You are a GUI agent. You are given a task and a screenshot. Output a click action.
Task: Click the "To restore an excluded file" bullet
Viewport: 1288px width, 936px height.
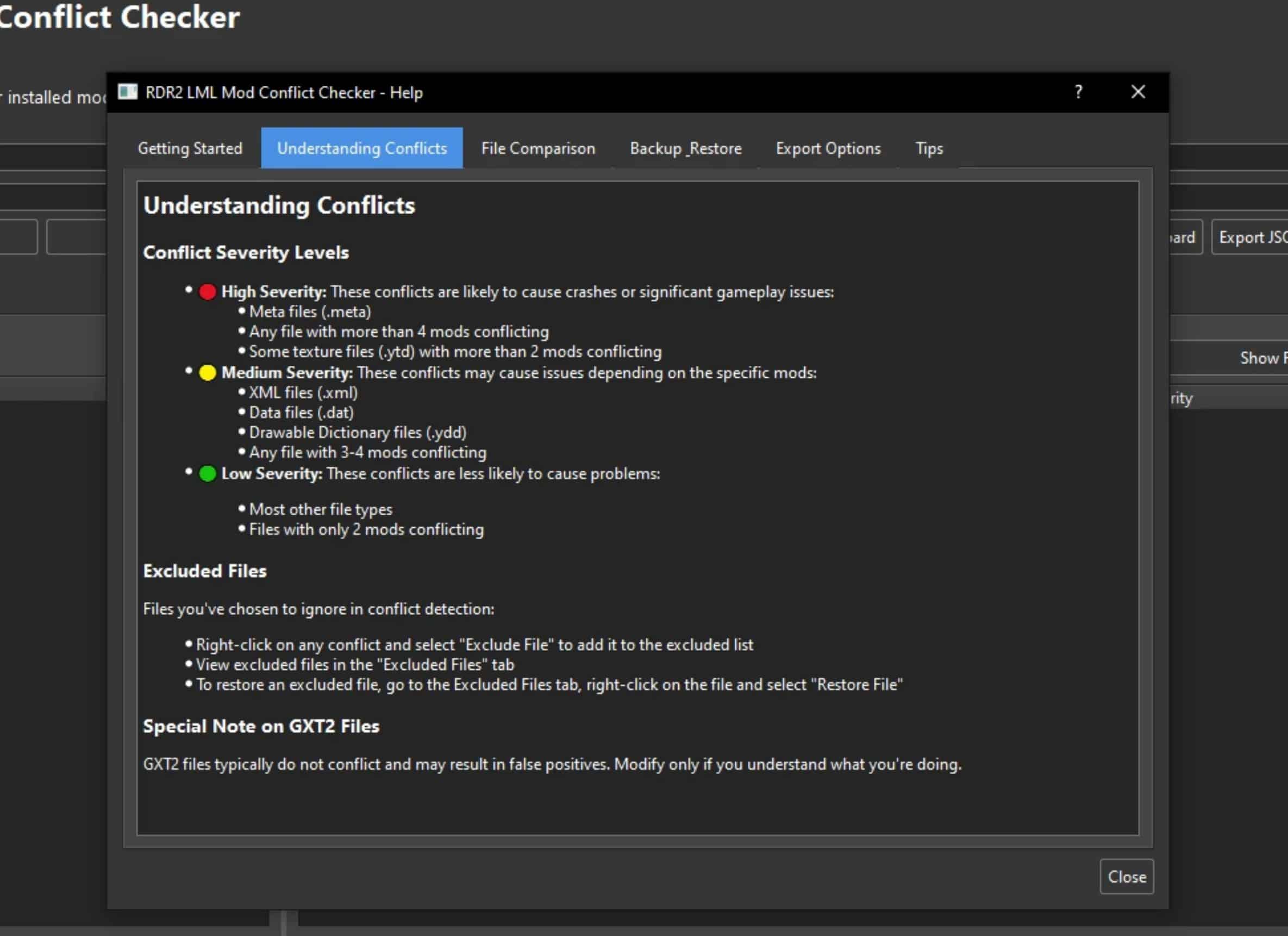coord(549,684)
